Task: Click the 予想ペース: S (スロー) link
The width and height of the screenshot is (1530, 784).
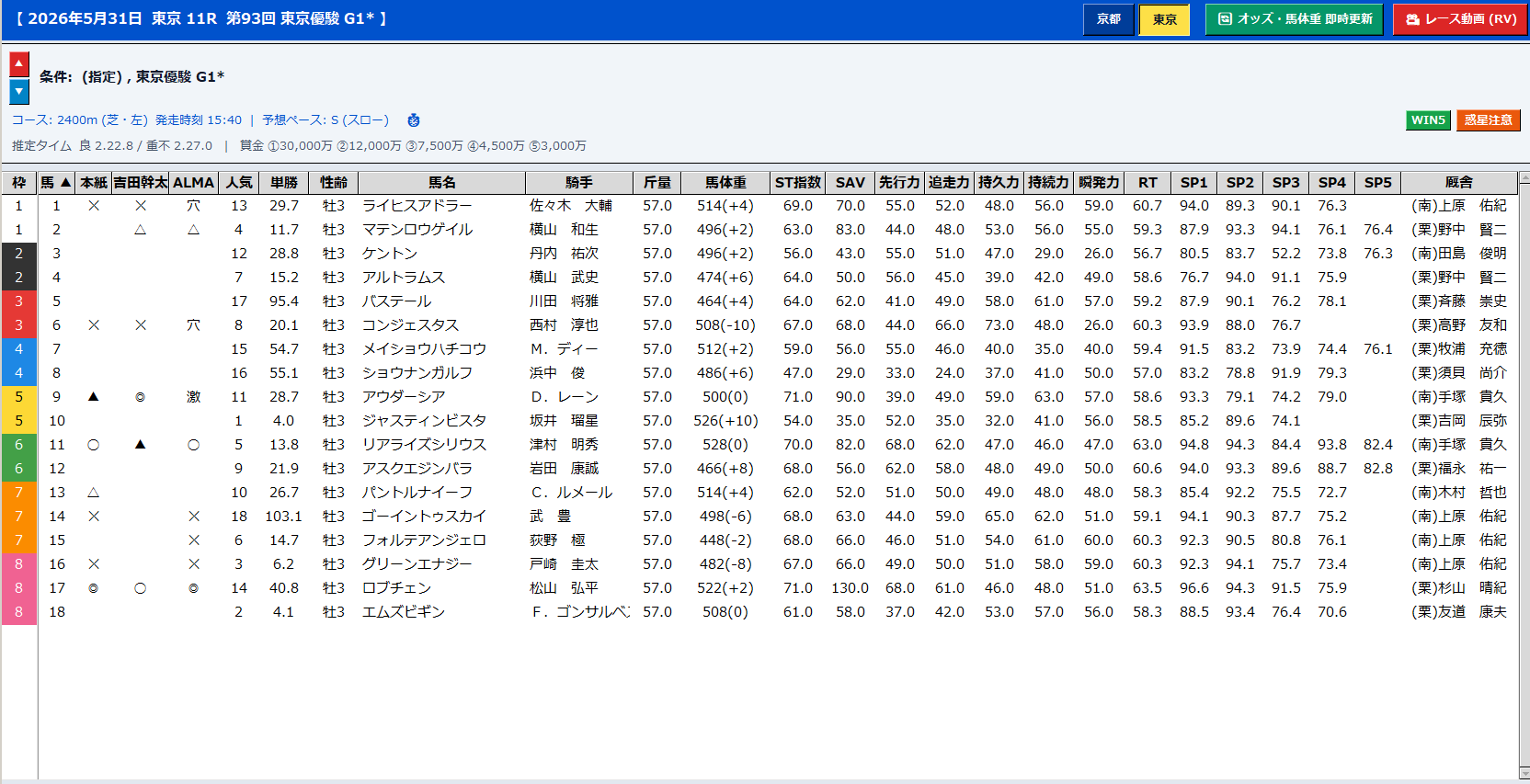Action: 325,120
